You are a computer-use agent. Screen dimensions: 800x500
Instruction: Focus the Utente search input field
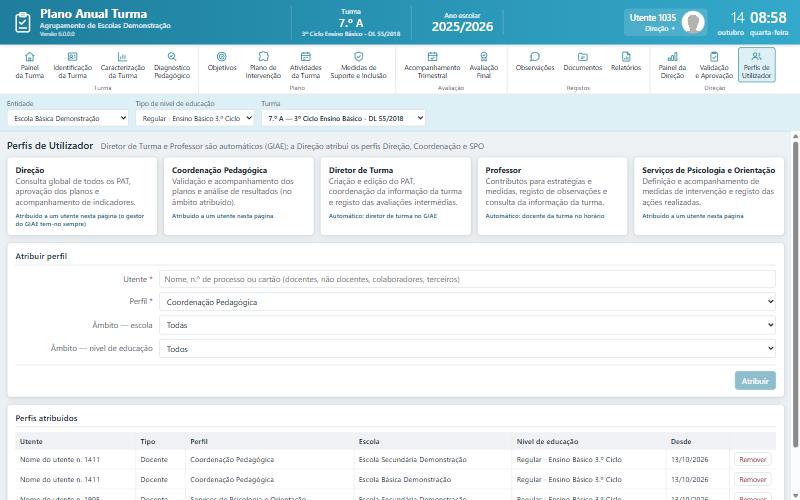click(x=467, y=279)
